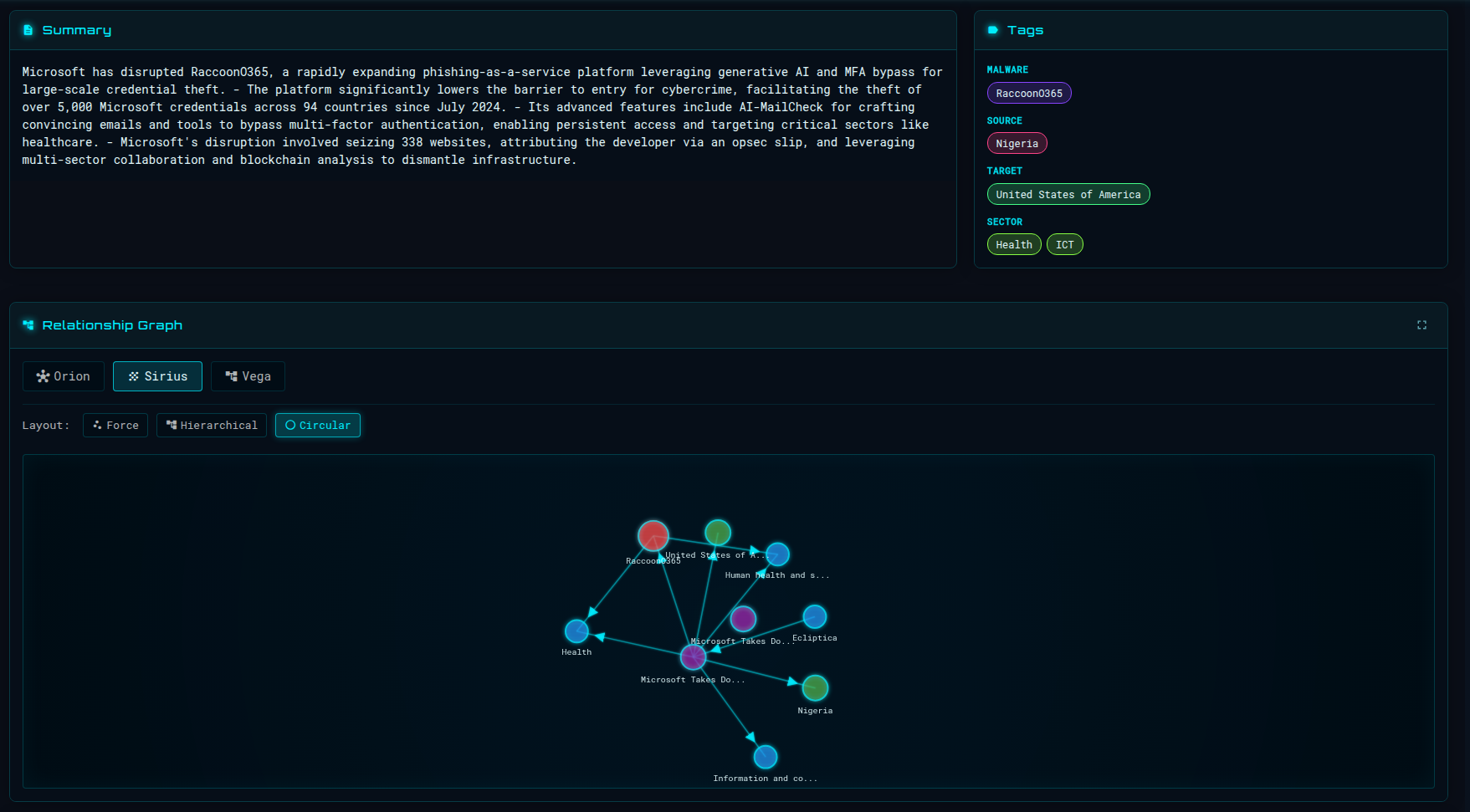Viewport: 1470px width, 812px height.
Task: Click the MALWARE category label
Action: click(x=1007, y=70)
